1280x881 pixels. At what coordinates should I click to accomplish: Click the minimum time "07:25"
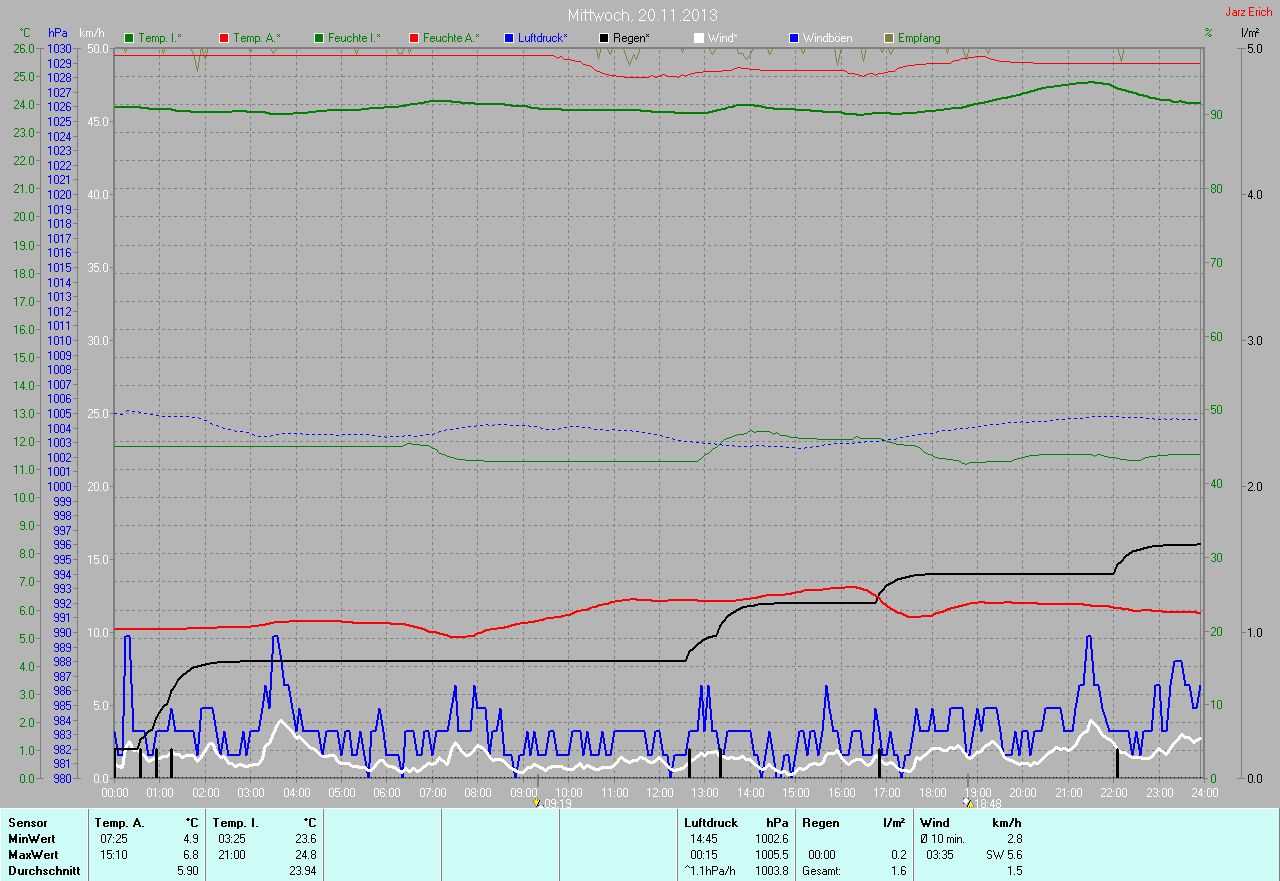113,839
